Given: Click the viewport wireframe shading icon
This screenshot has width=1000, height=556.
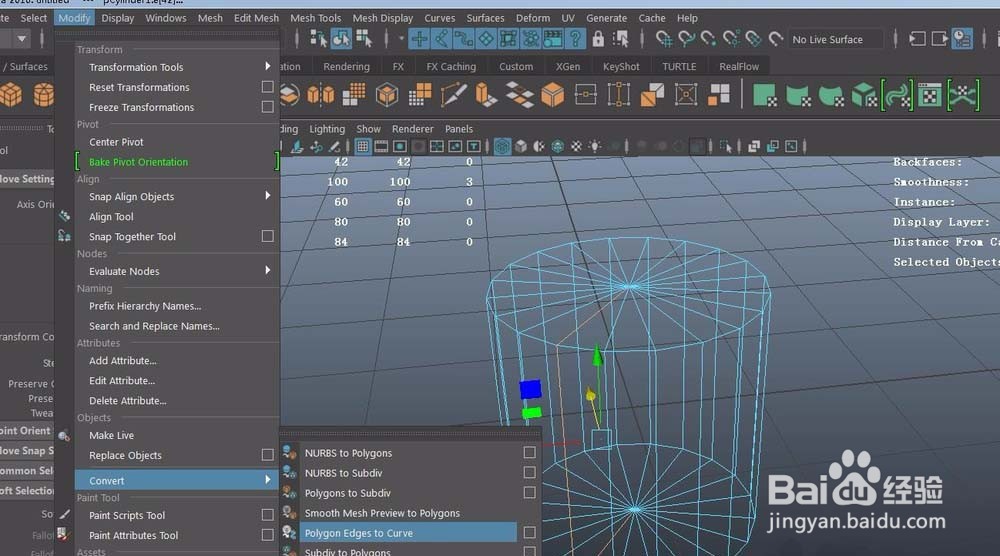Looking at the screenshot, I should pos(502,147).
